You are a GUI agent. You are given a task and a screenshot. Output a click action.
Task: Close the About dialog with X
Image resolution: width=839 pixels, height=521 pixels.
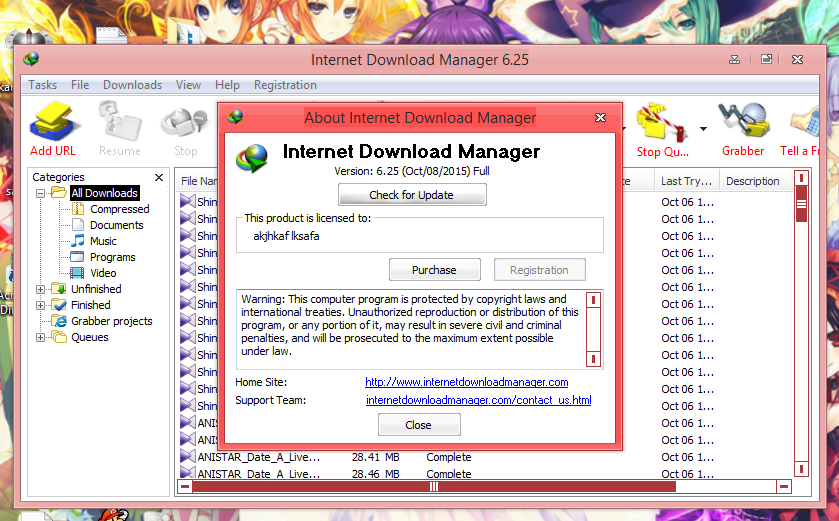600,117
